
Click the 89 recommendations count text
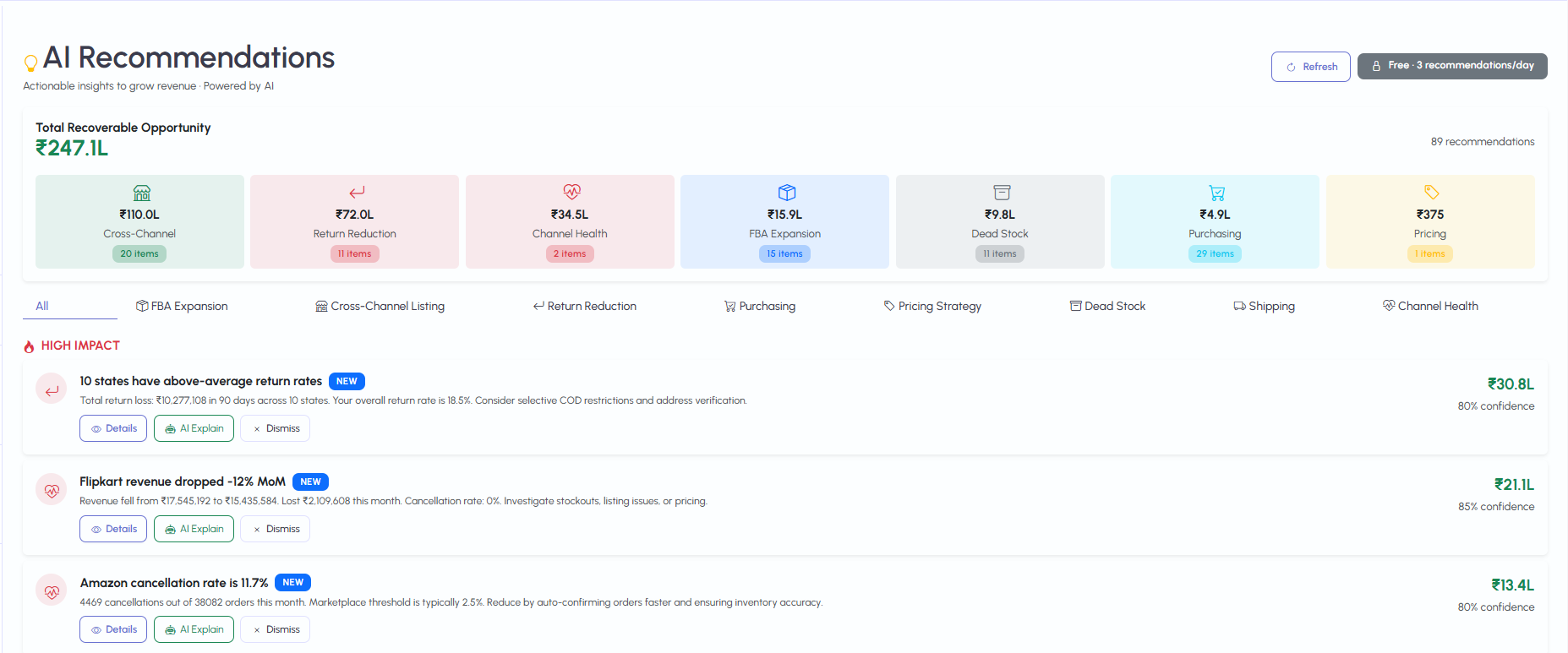1483,142
